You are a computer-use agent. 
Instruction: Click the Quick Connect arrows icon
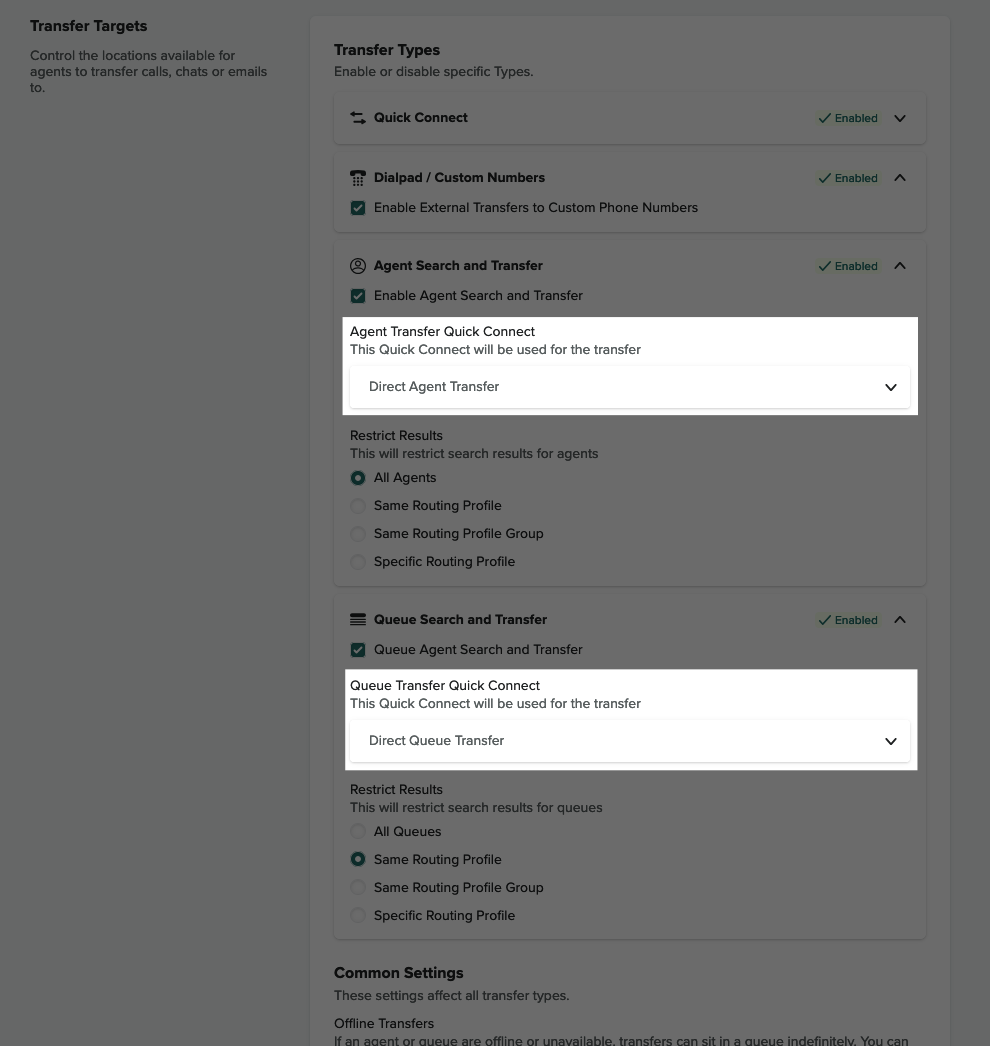click(x=358, y=118)
